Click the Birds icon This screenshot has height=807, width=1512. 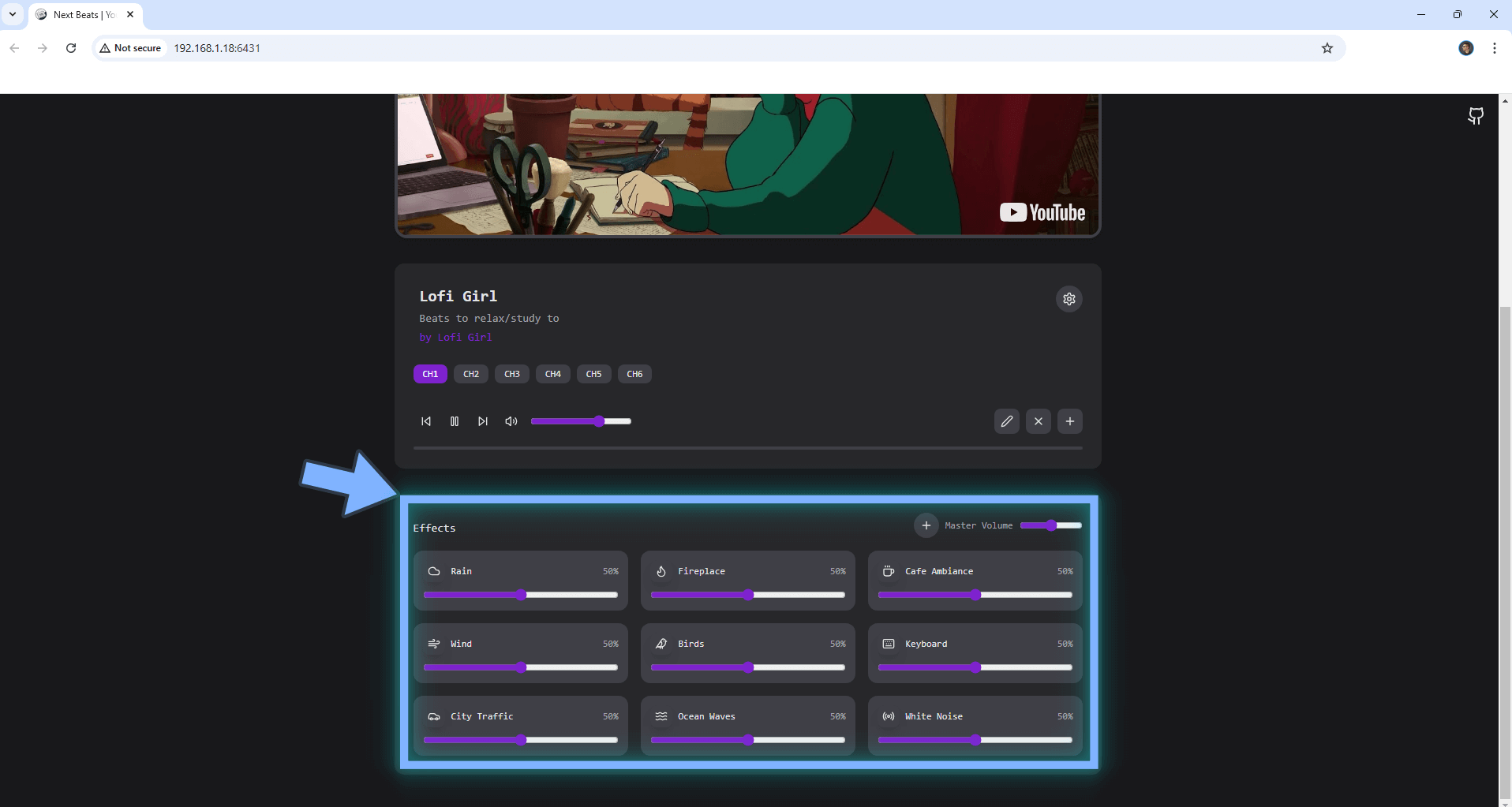pos(661,644)
